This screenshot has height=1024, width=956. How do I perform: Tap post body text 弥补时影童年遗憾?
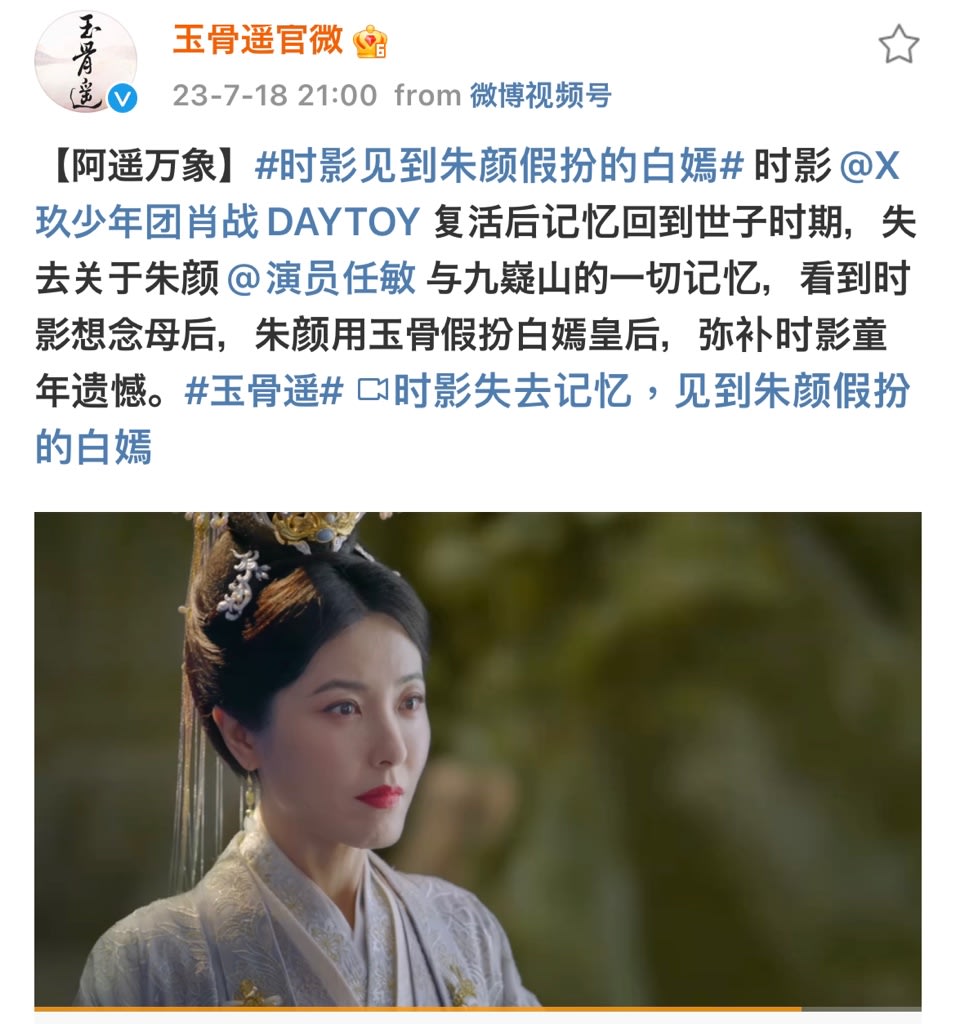click(460, 362)
